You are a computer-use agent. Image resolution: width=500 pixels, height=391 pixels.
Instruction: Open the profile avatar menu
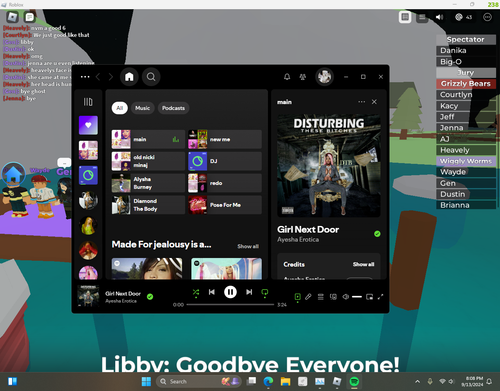[324, 77]
